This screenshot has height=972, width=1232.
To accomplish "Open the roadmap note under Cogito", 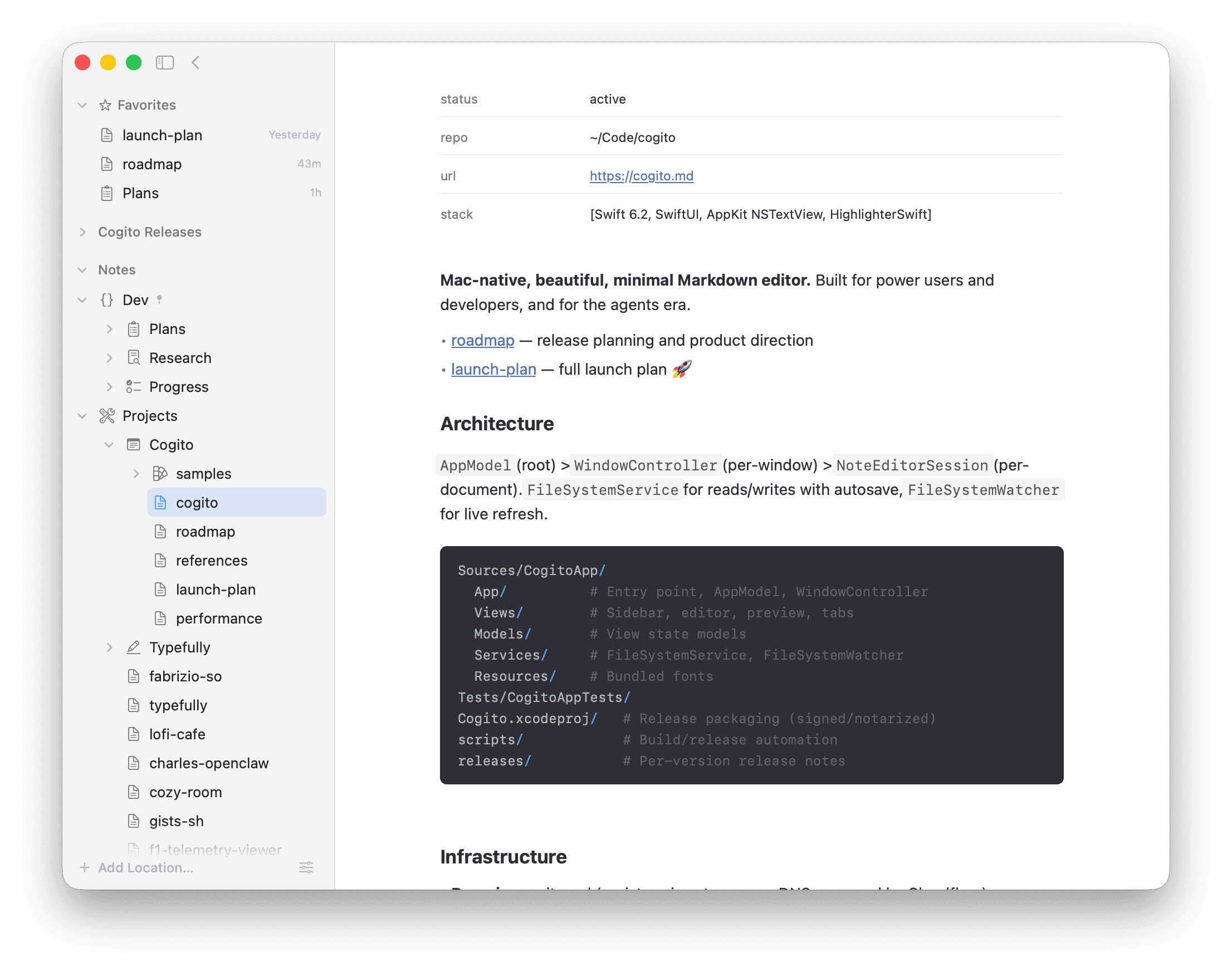I will 237,532.
